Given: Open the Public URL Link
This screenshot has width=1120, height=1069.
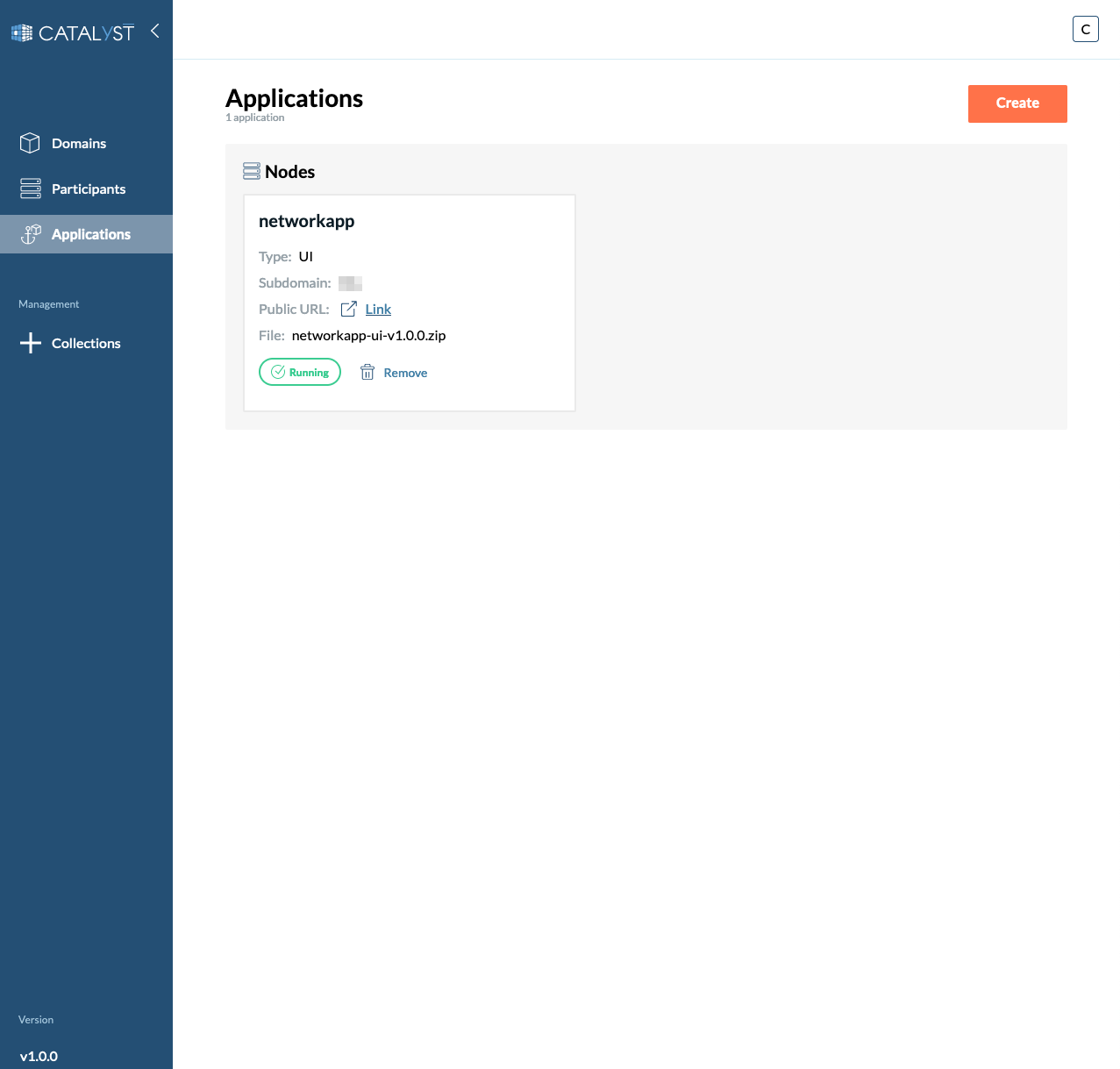Looking at the screenshot, I should tap(378, 309).
